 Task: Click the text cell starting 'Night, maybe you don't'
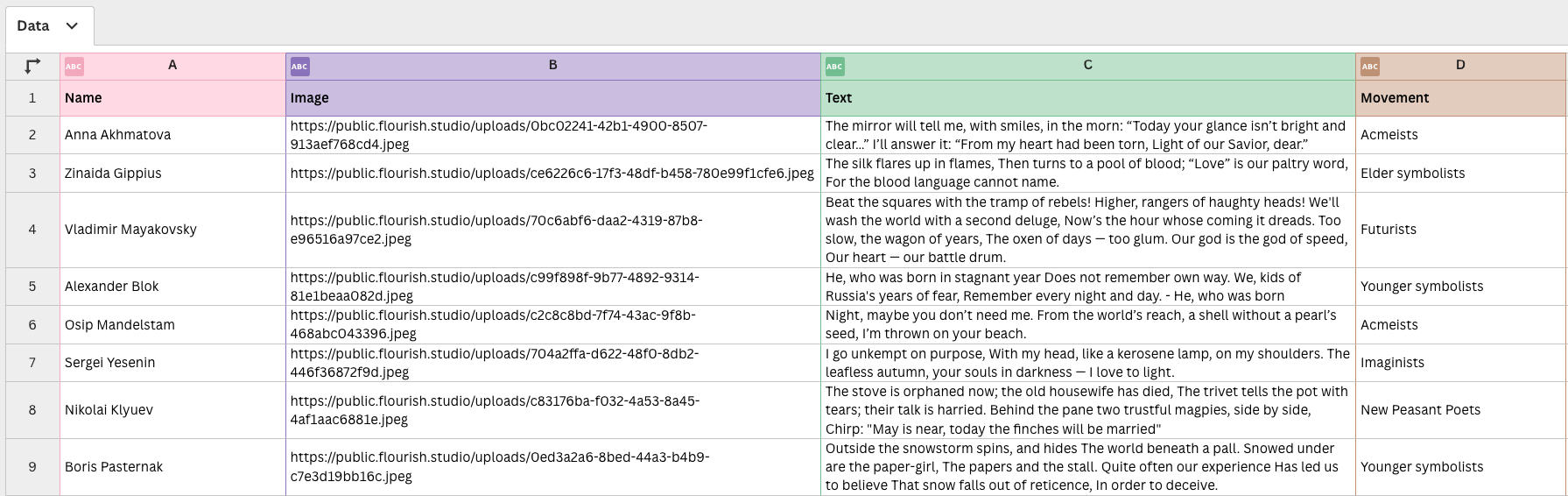pyautogui.click(x=1088, y=325)
